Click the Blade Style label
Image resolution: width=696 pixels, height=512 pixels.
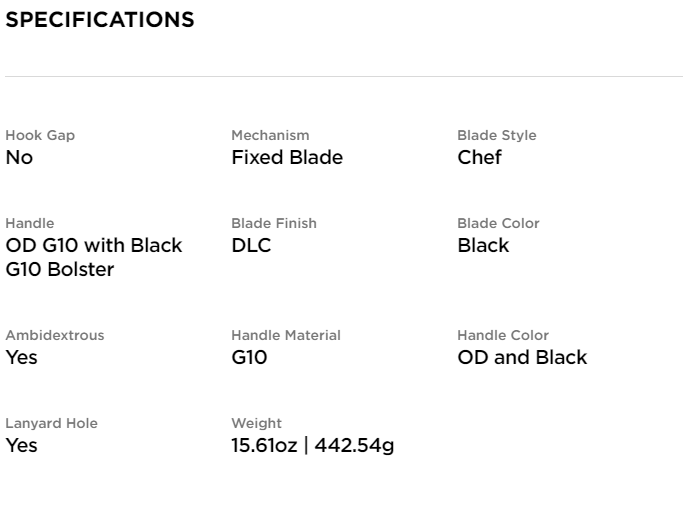(x=497, y=135)
